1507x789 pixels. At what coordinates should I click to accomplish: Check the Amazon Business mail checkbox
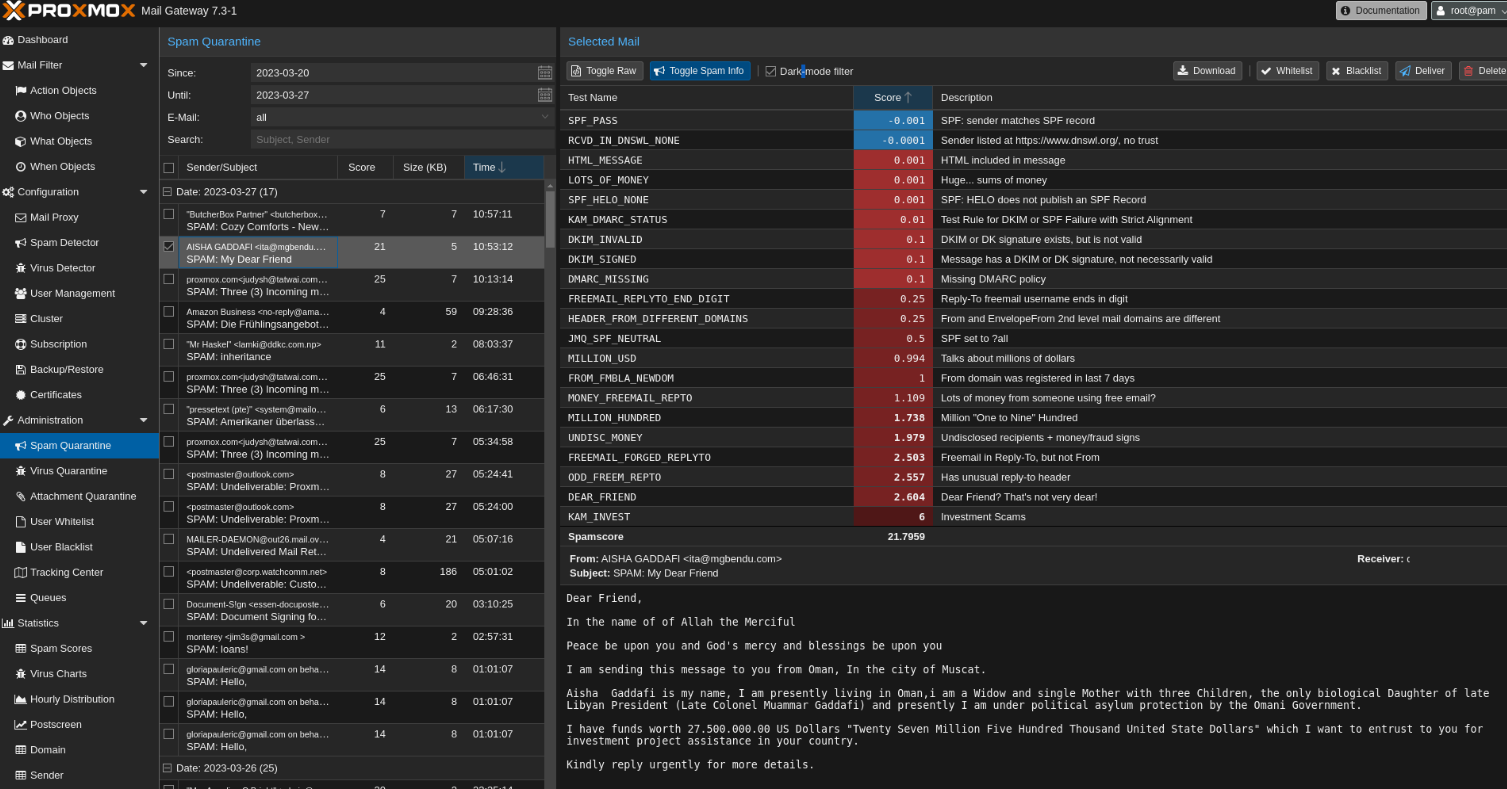pos(169,311)
